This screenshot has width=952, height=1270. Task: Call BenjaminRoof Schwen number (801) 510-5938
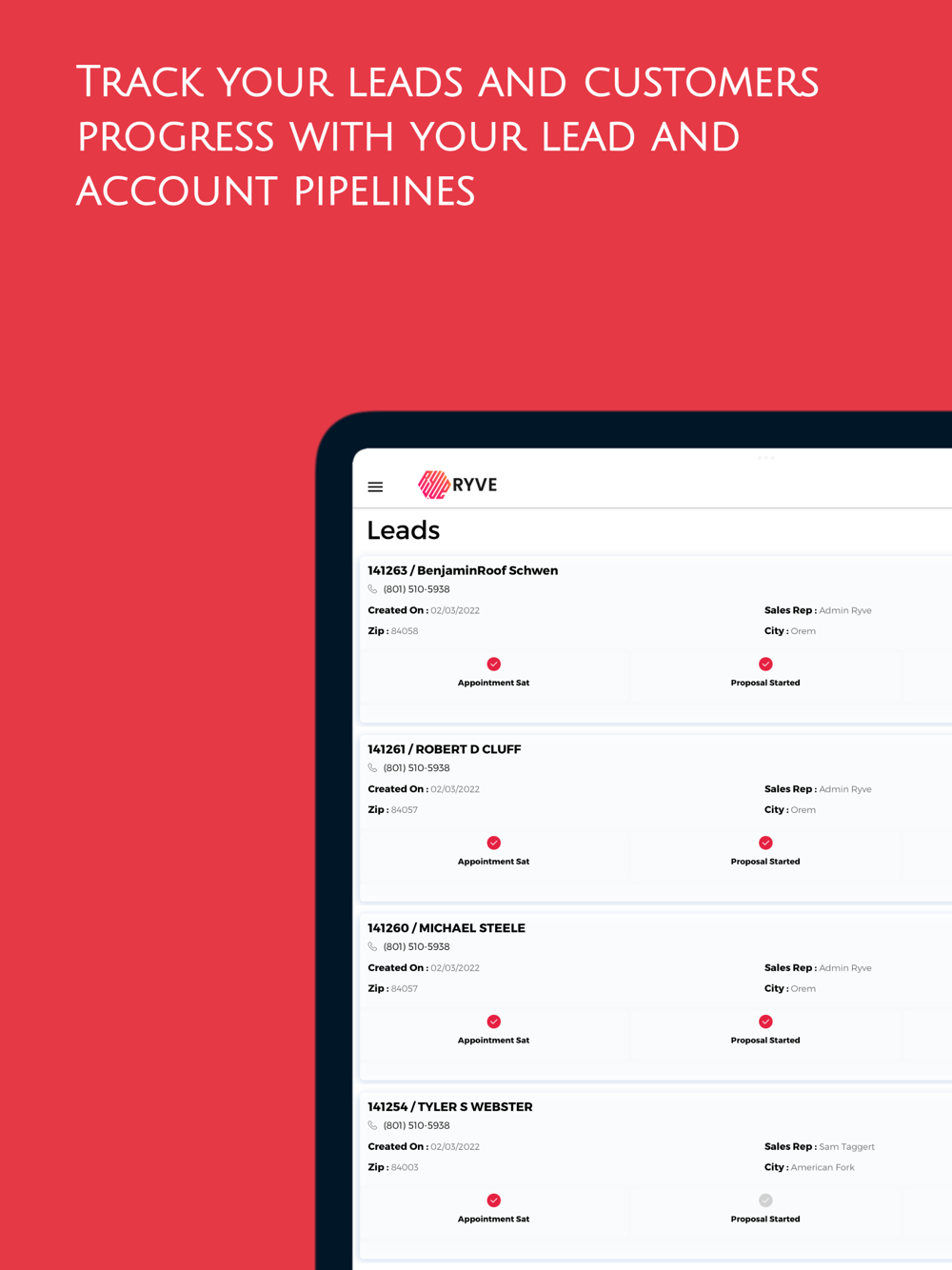click(416, 589)
